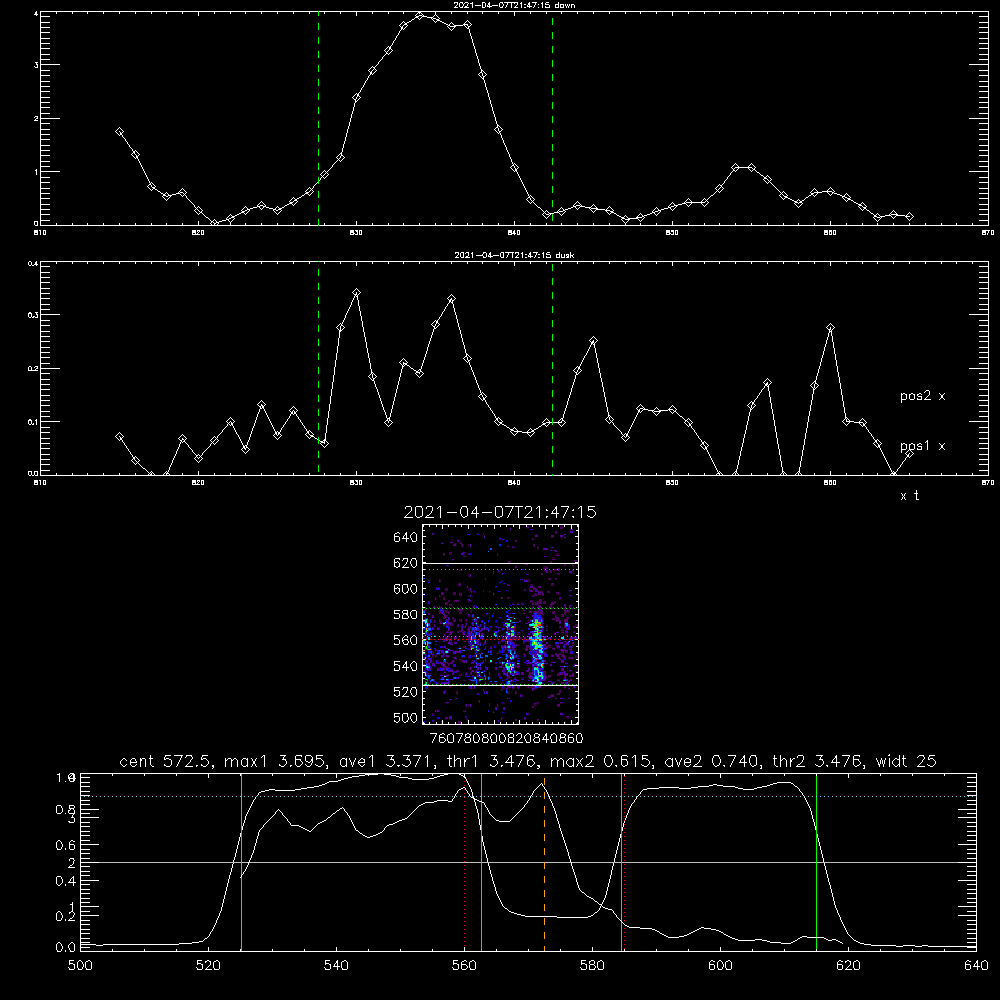Viewport: 1000px width, 1000px height.
Task: Click the solid green line near 585 in the bottom plot
Action: click(x=621, y=862)
